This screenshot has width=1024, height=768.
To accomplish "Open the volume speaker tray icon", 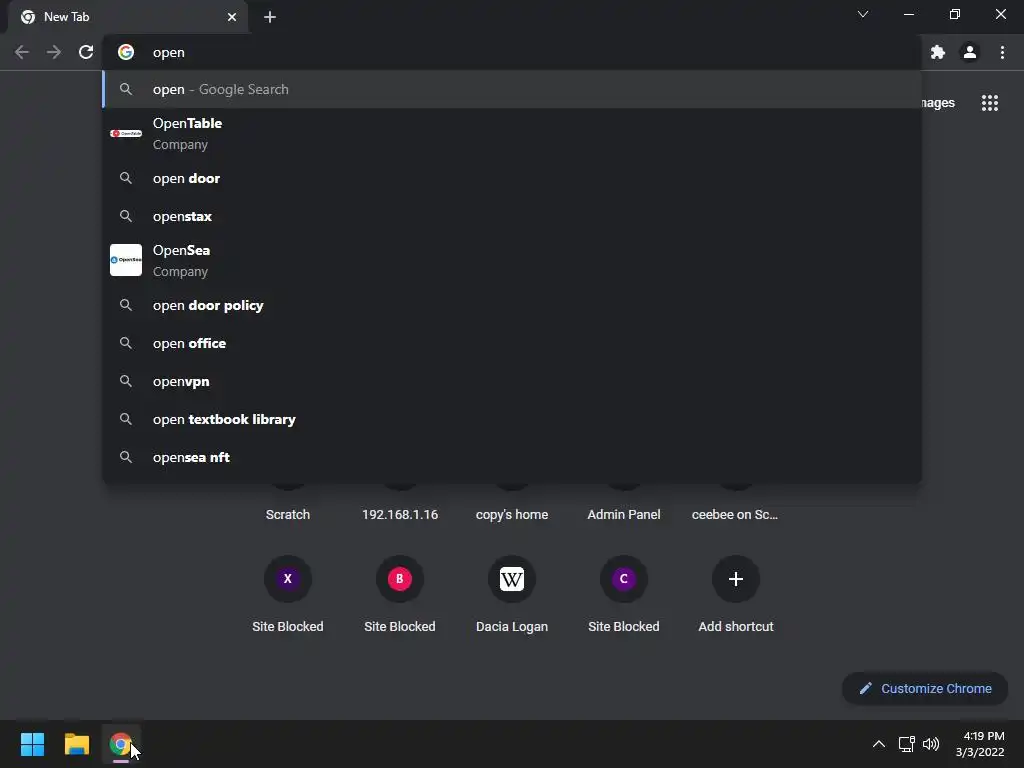I will point(931,744).
